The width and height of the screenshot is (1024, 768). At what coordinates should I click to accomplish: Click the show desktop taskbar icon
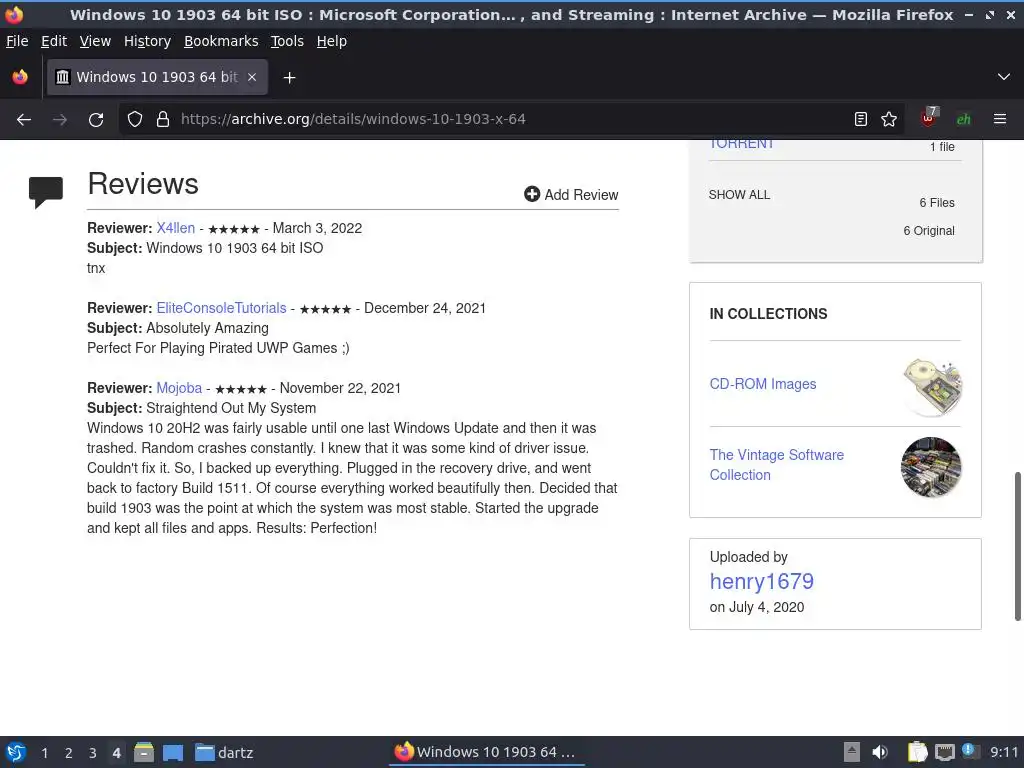pos(173,753)
